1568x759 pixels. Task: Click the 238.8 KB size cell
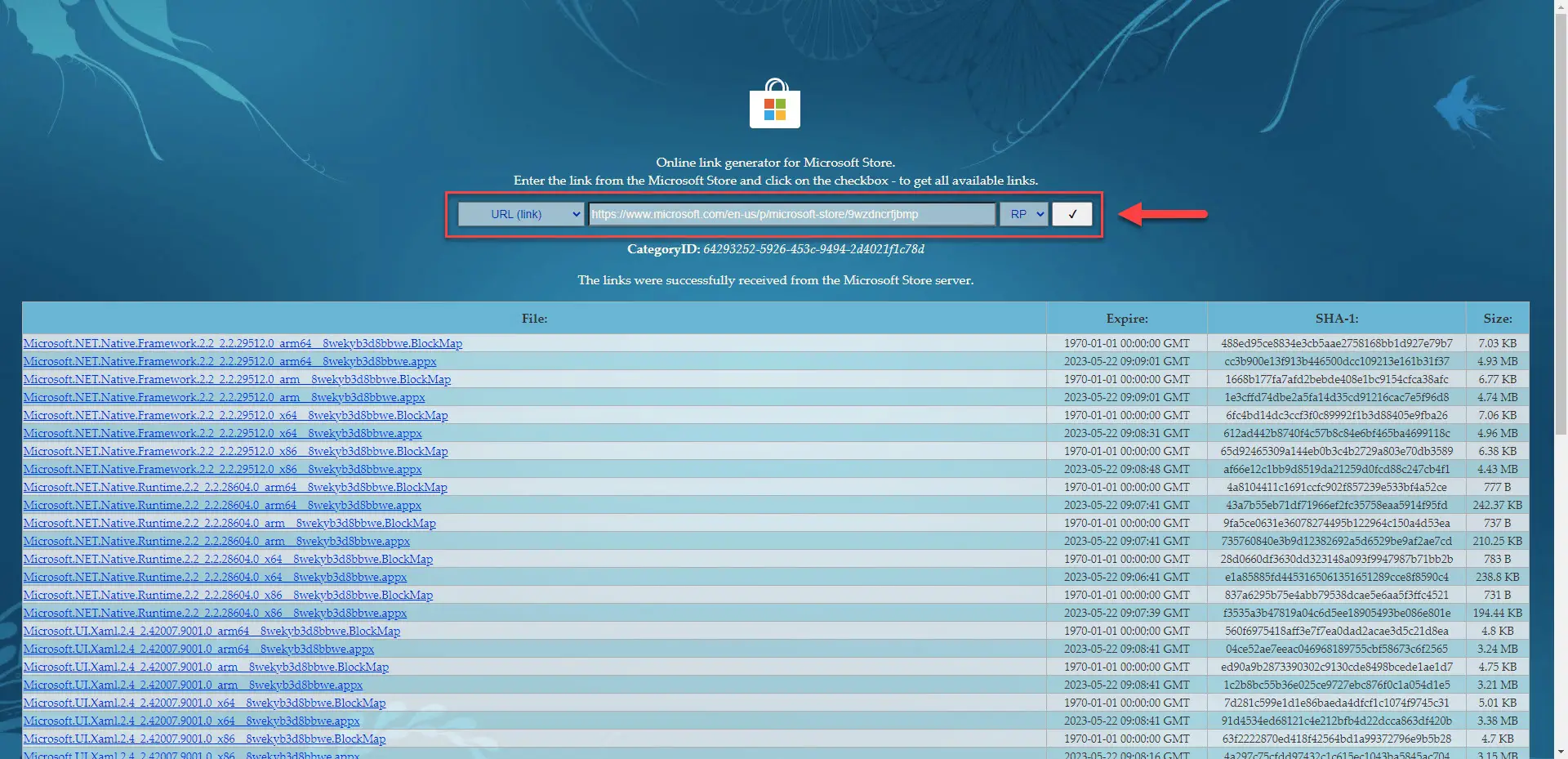[1497, 577]
